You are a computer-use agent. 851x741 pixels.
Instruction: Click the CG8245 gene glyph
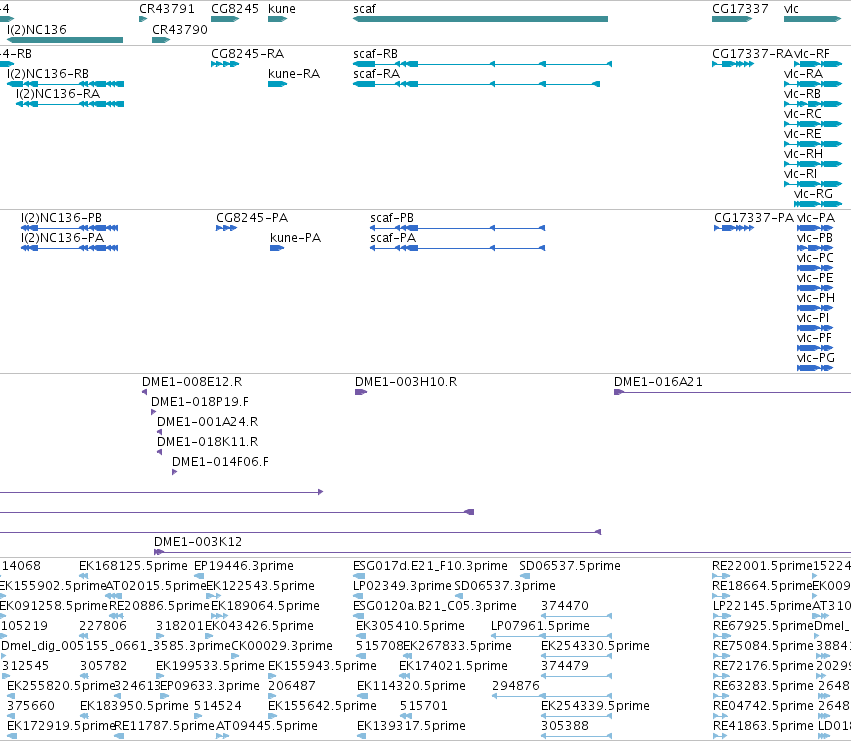pyautogui.click(x=225, y=19)
